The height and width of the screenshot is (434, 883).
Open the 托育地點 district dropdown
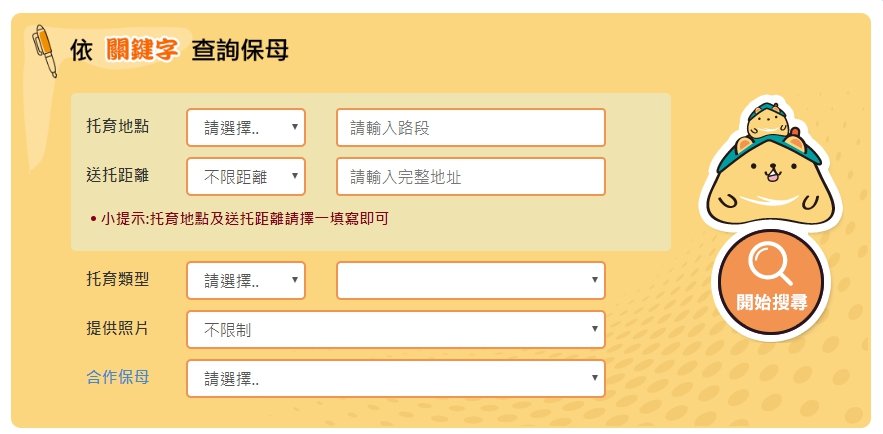(x=246, y=128)
